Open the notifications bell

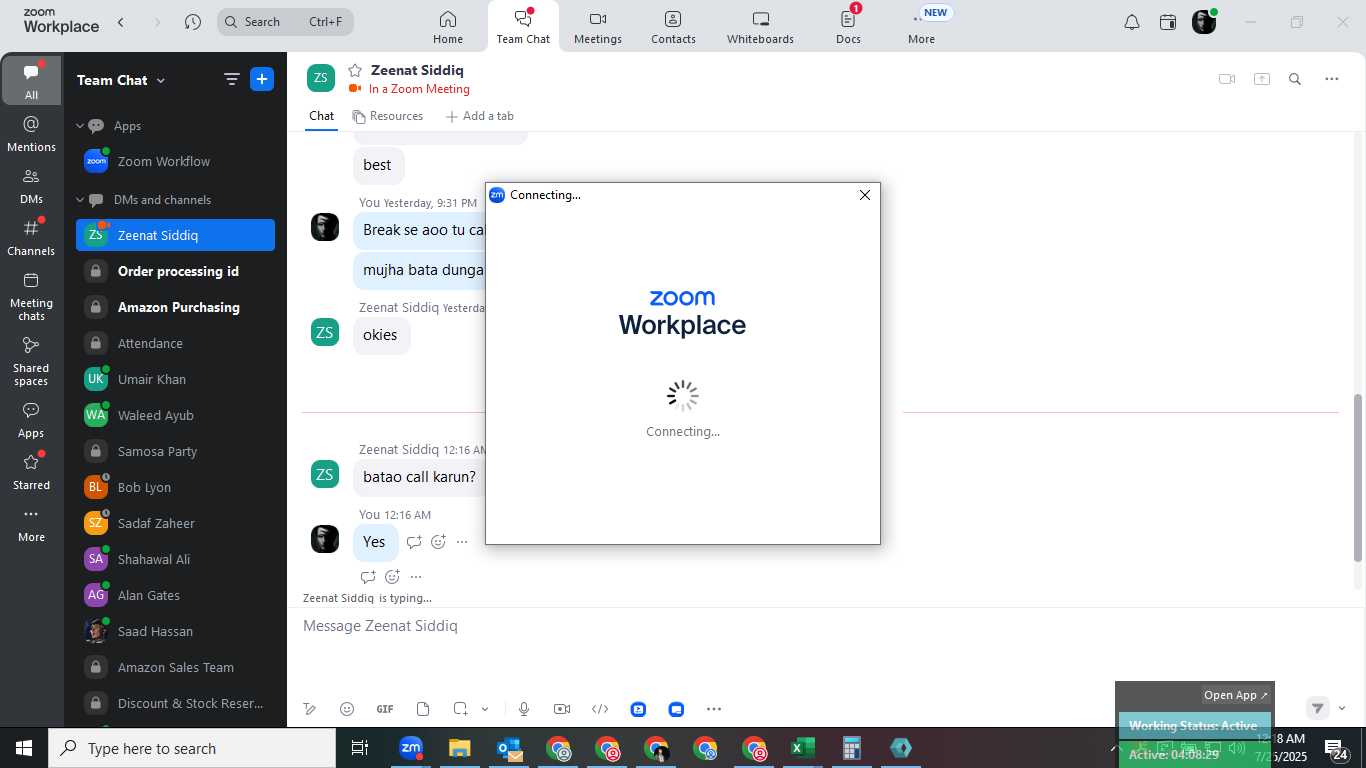click(1132, 22)
